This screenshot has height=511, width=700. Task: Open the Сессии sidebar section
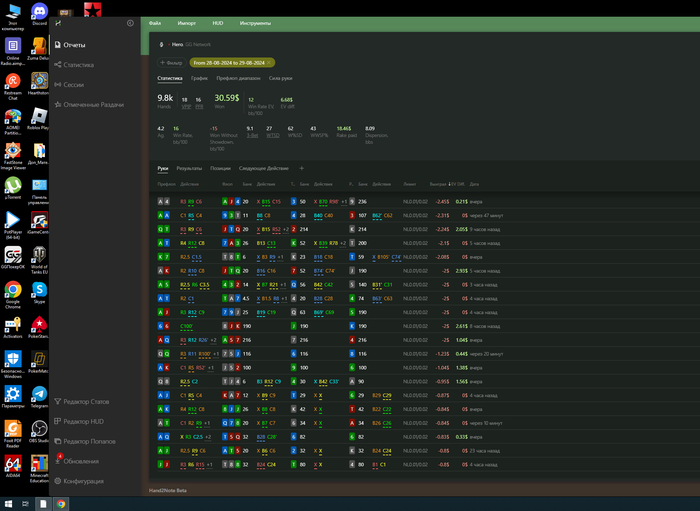[69, 84]
